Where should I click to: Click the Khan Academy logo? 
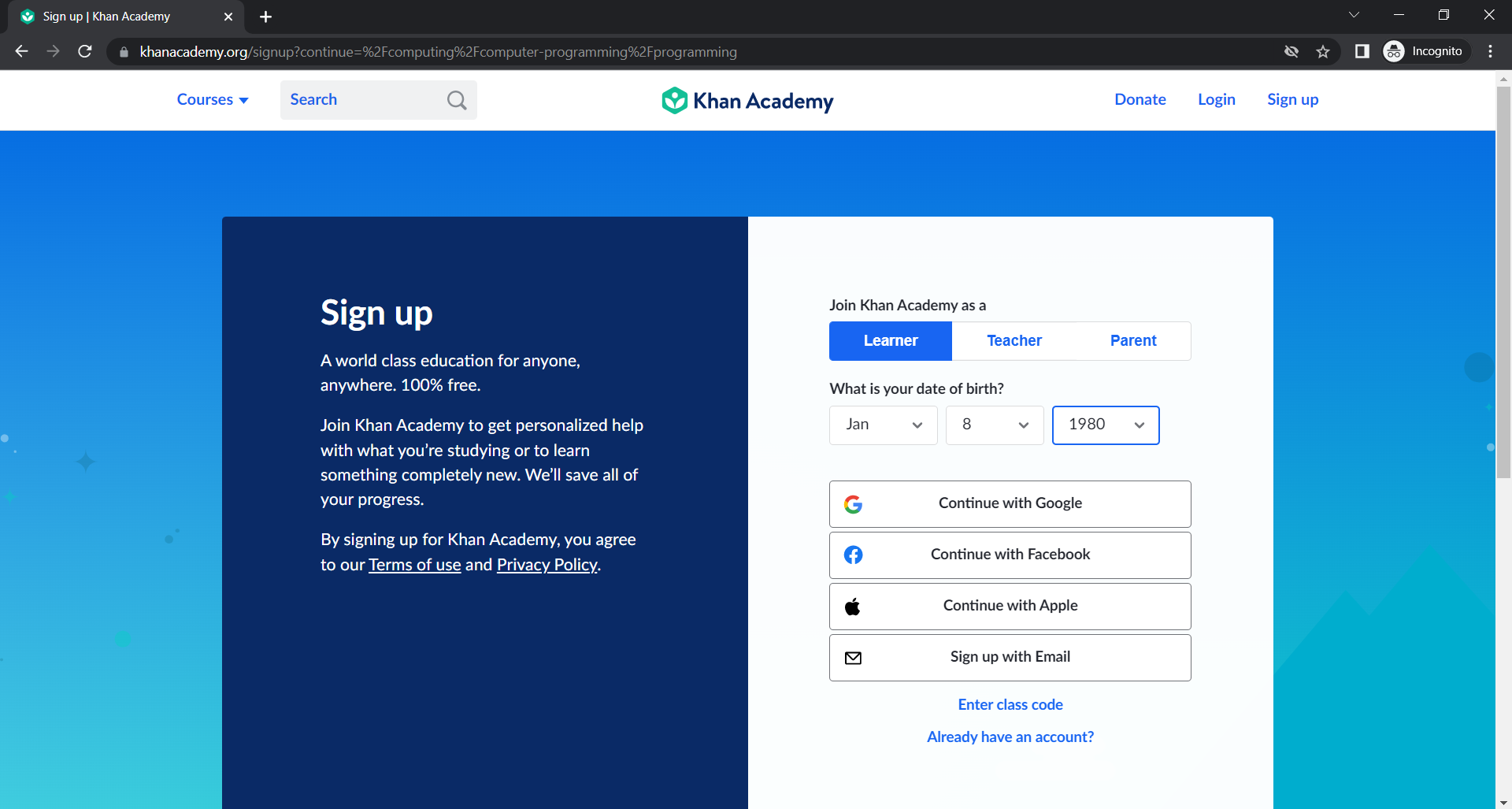(747, 100)
